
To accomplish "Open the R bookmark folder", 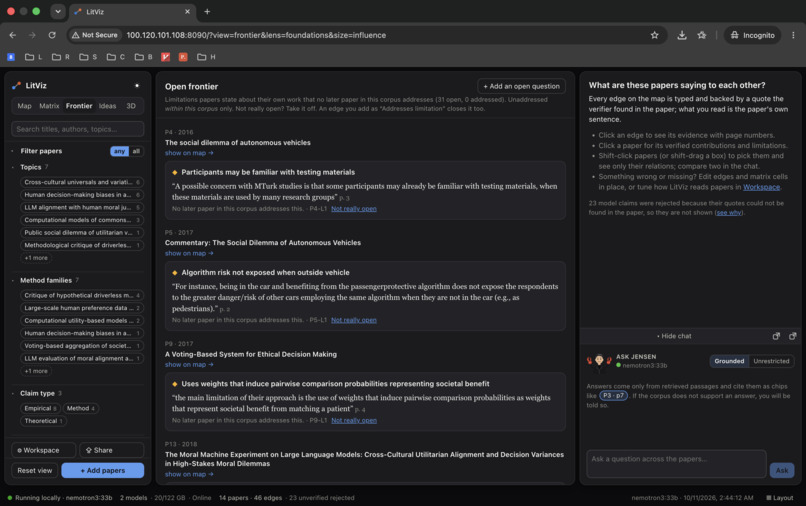I will point(61,57).
